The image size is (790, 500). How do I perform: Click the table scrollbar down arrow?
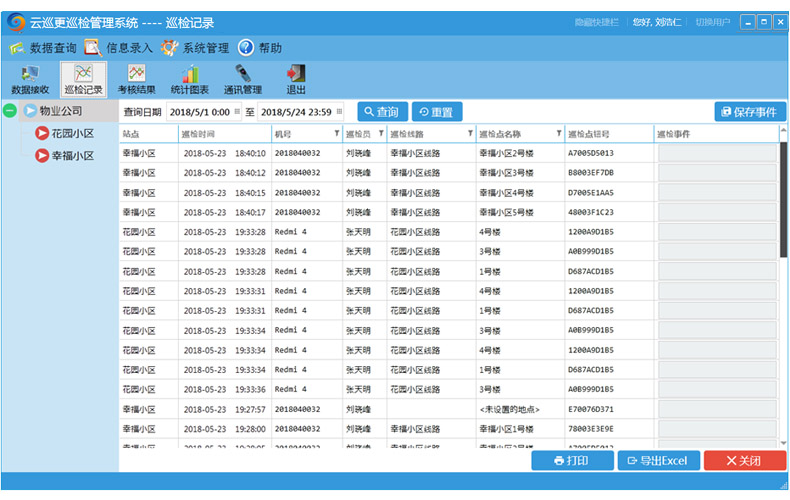pyautogui.click(x=783, y=443)
